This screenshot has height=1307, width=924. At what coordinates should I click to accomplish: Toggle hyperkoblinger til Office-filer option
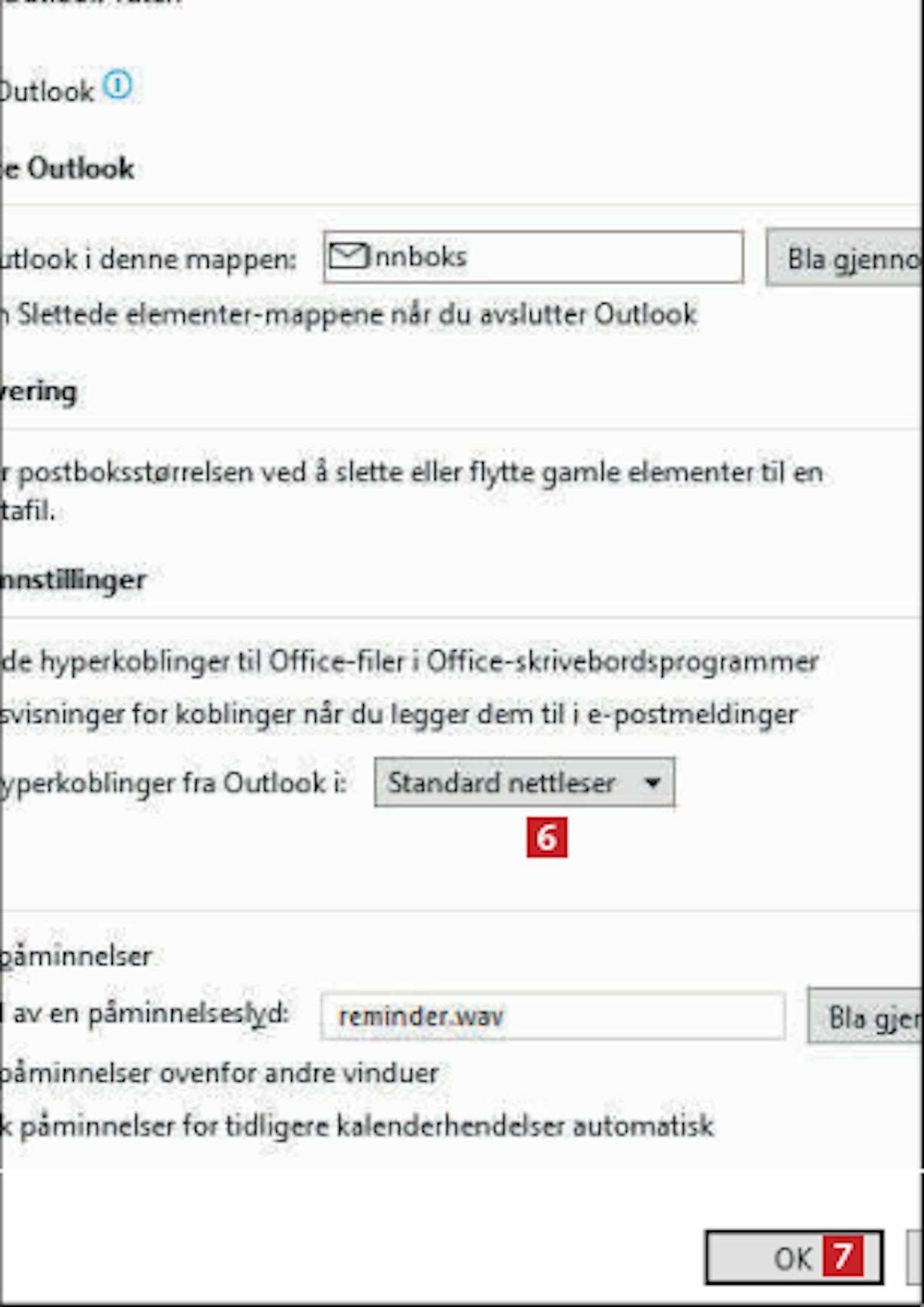click(x=409, y=662)
